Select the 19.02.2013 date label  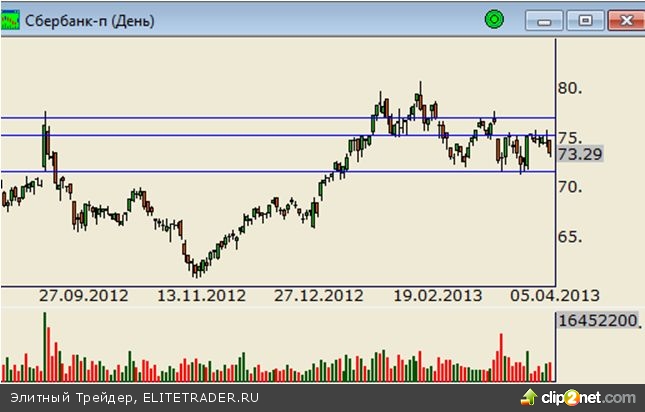(x=437, y=296)
